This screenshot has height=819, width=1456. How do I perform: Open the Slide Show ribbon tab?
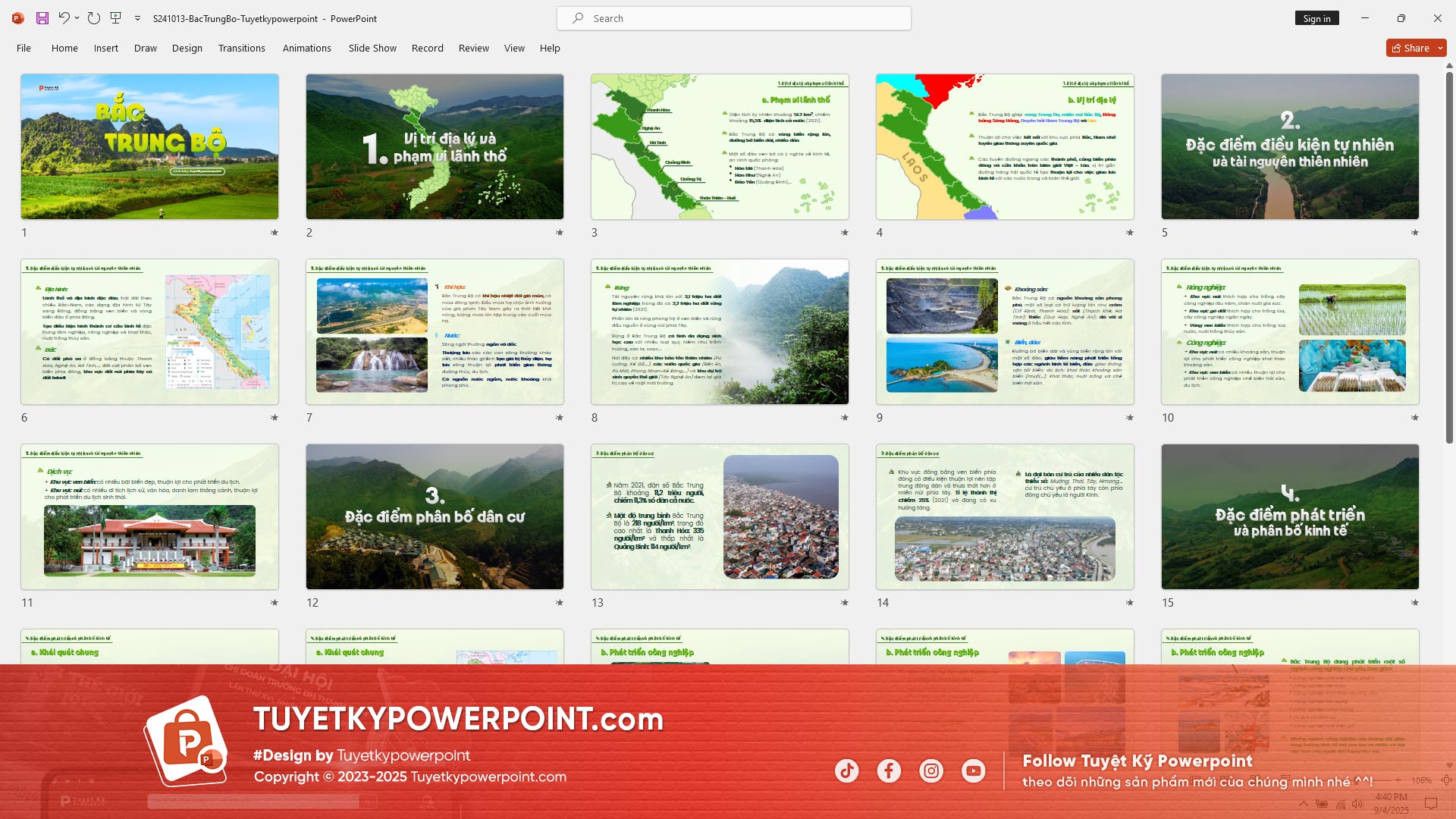point(372,48)
